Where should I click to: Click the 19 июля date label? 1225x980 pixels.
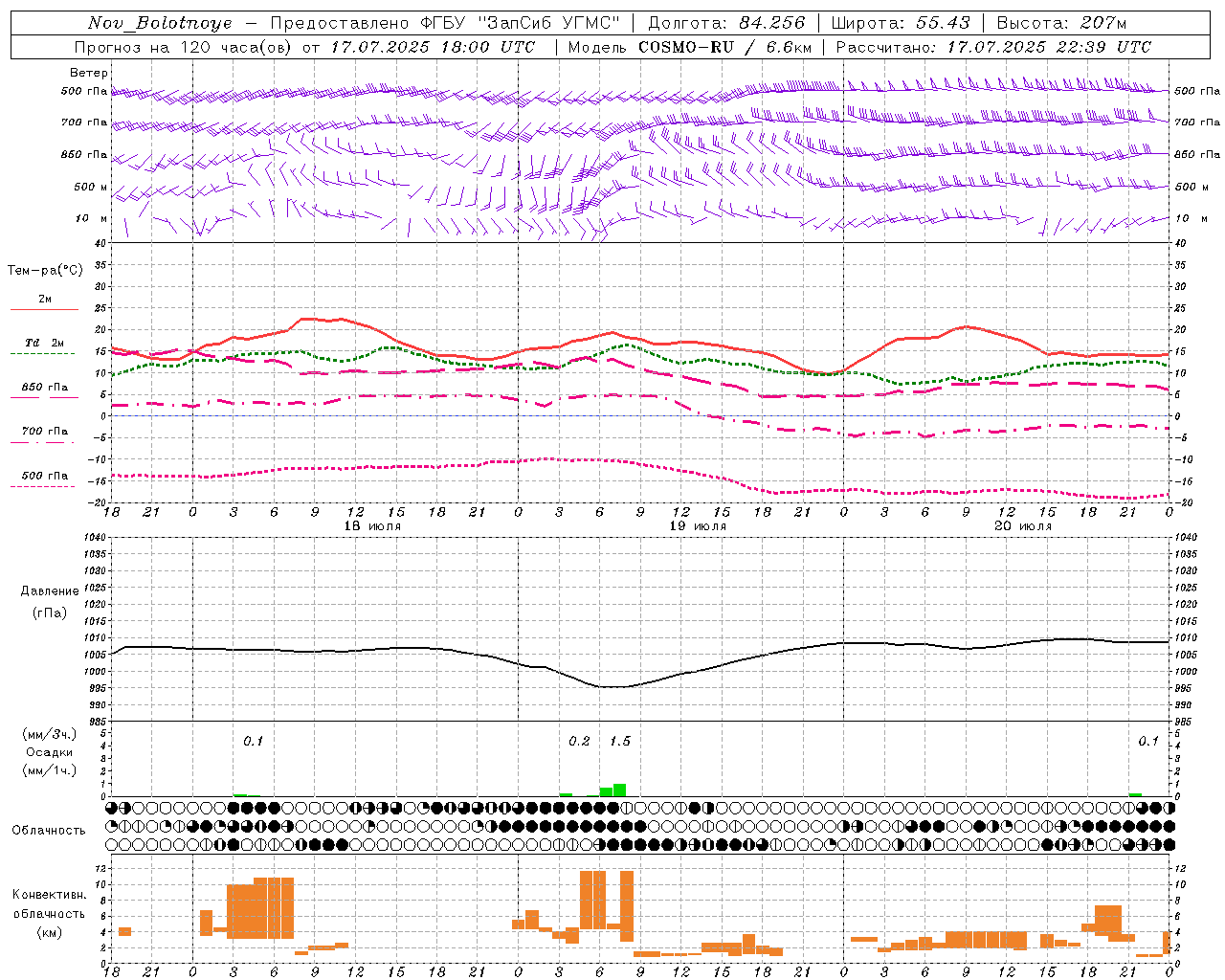pos(698,526)
